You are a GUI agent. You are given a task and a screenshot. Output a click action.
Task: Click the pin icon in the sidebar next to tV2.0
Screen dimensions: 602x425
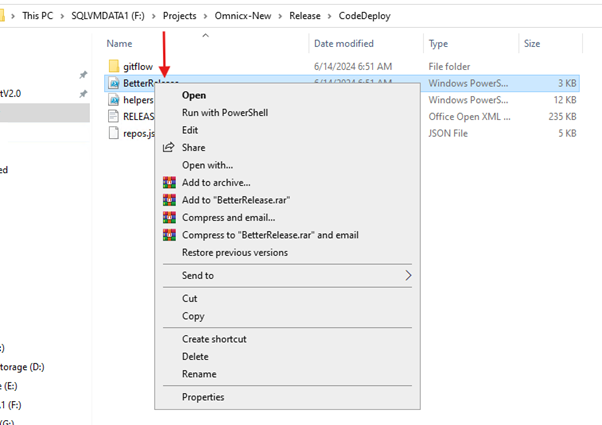(83, 94)
